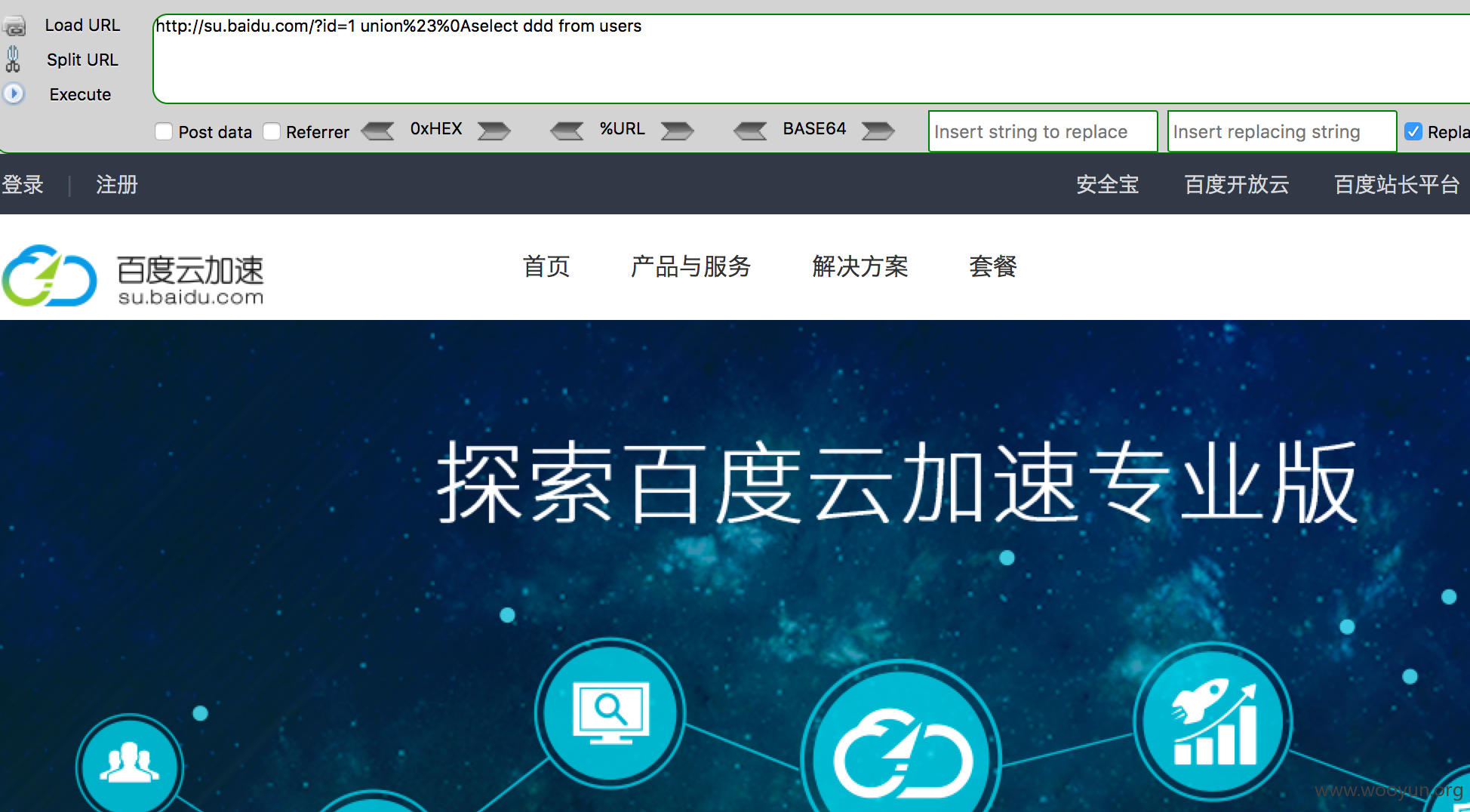Select the 首页 nav item
Screen dimensions: 1470x812
546,266
